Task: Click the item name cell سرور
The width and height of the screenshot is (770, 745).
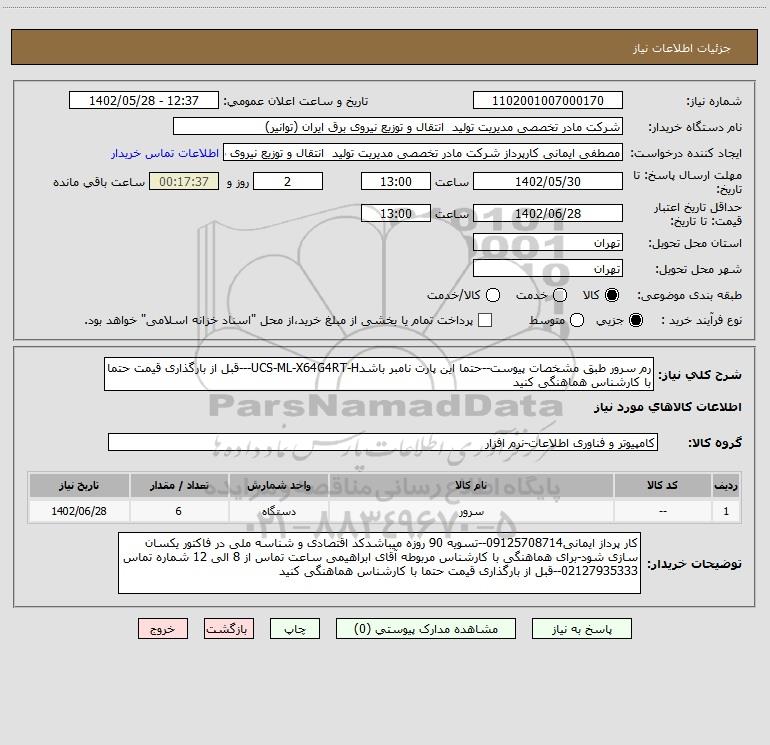Action: coord(470,511)
